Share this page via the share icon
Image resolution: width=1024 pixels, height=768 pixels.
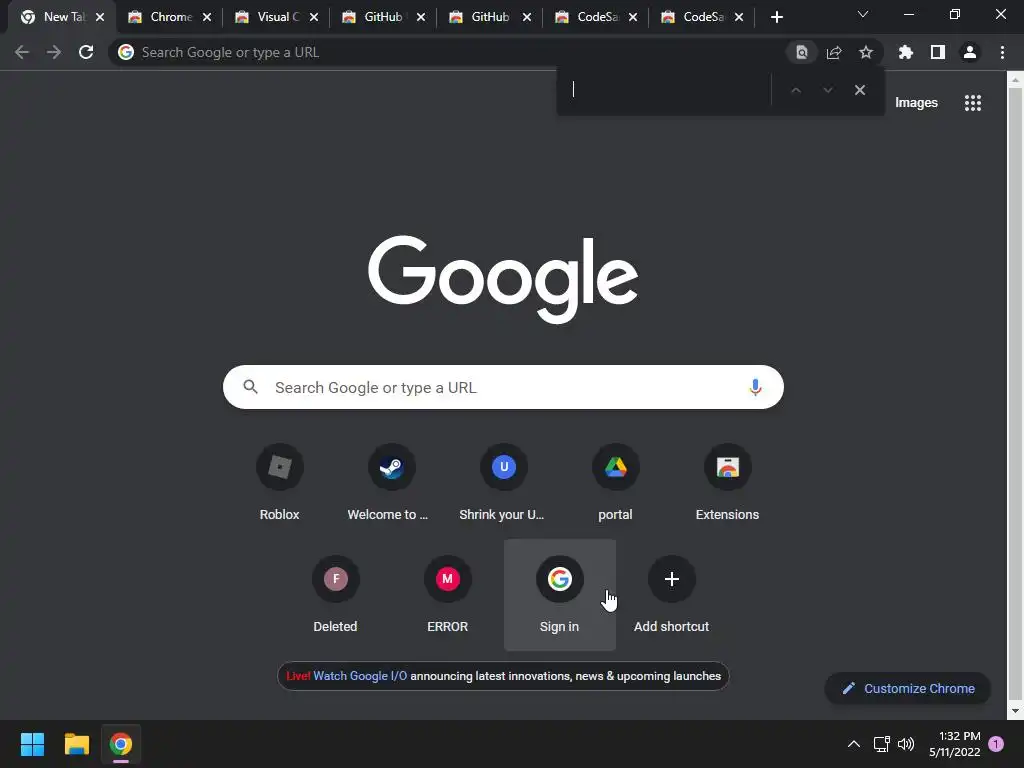click(834, 52)
